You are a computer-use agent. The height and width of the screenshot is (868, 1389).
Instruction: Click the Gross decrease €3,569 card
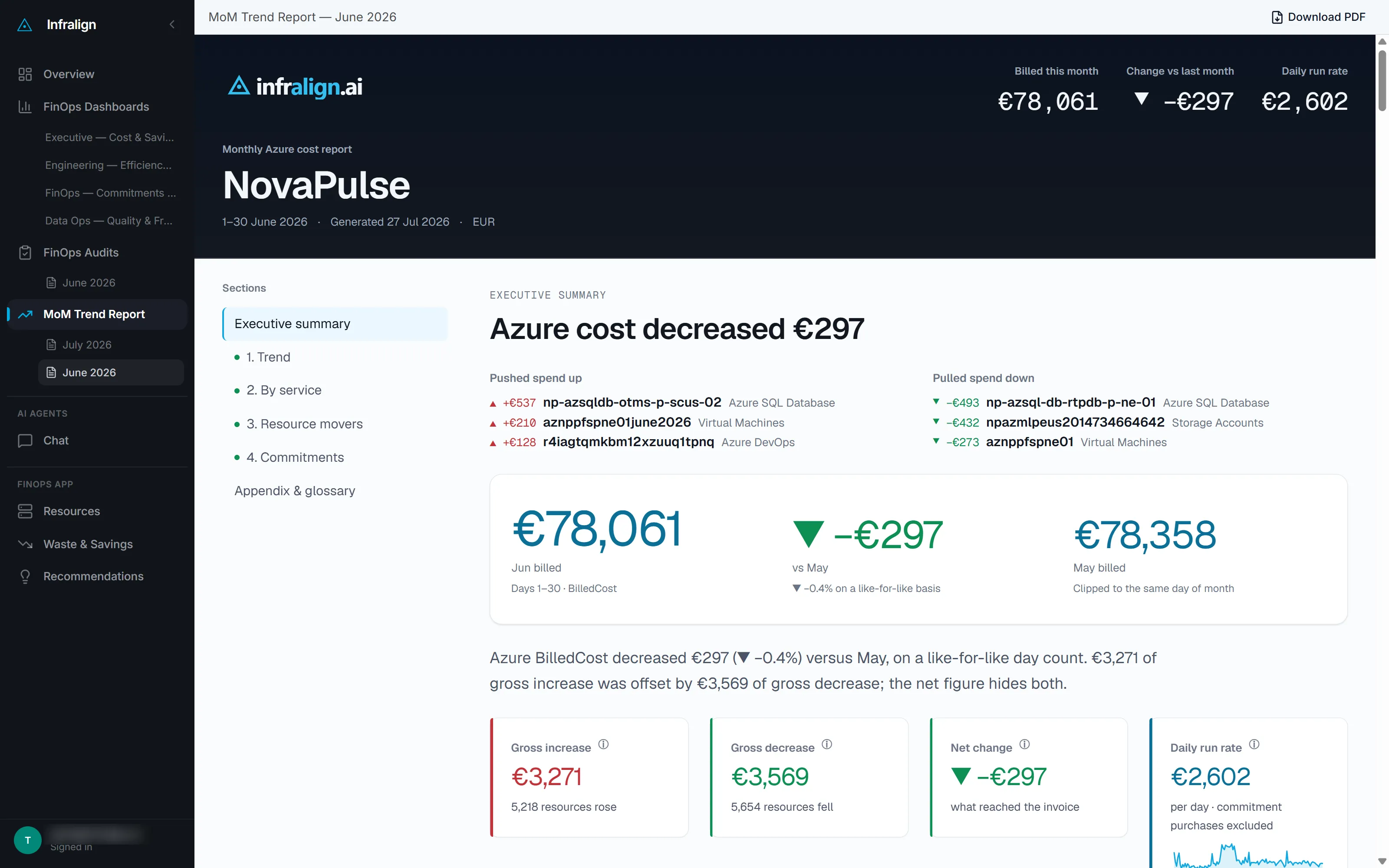(x=809, y=777)
